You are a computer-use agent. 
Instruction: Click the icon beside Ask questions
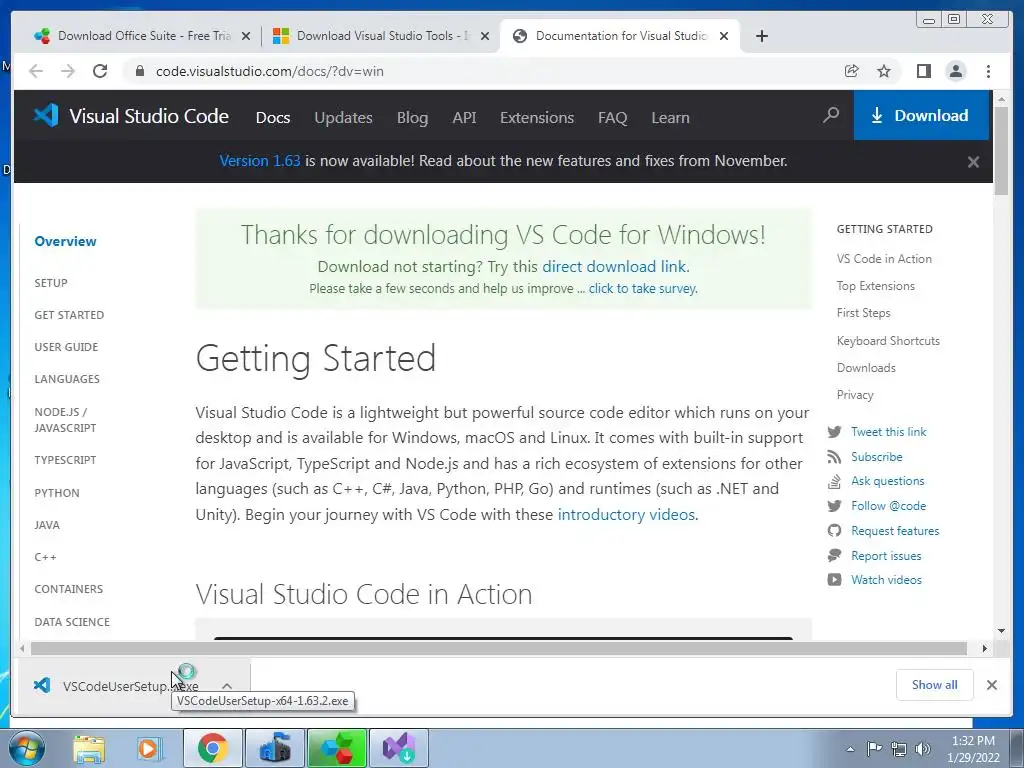[x=834, y=481]
